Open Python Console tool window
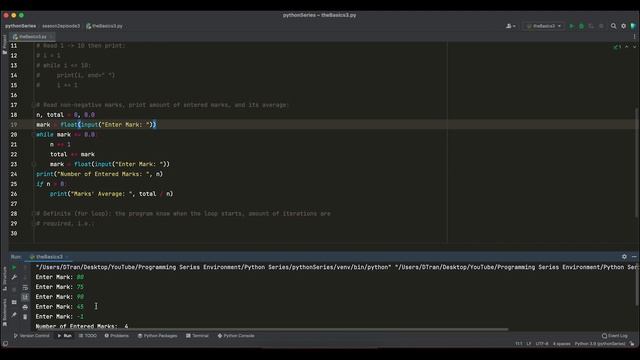The height and width of the screenshot is (360, 640). 236,336
